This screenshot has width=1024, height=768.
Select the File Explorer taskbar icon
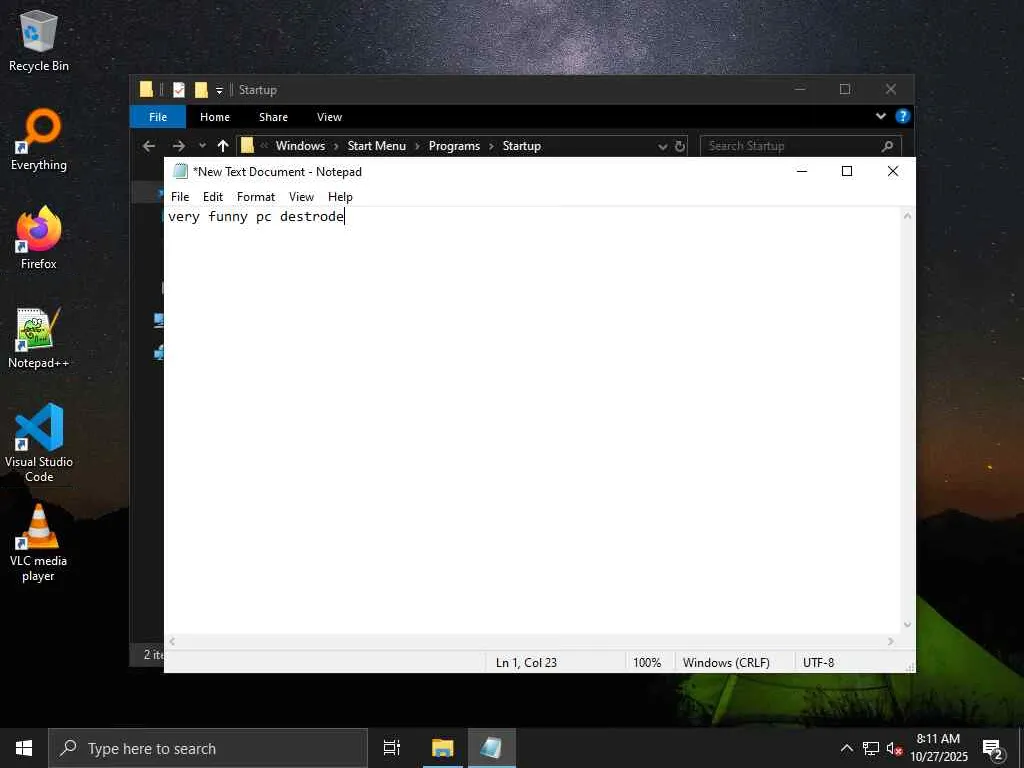point(442,748)
